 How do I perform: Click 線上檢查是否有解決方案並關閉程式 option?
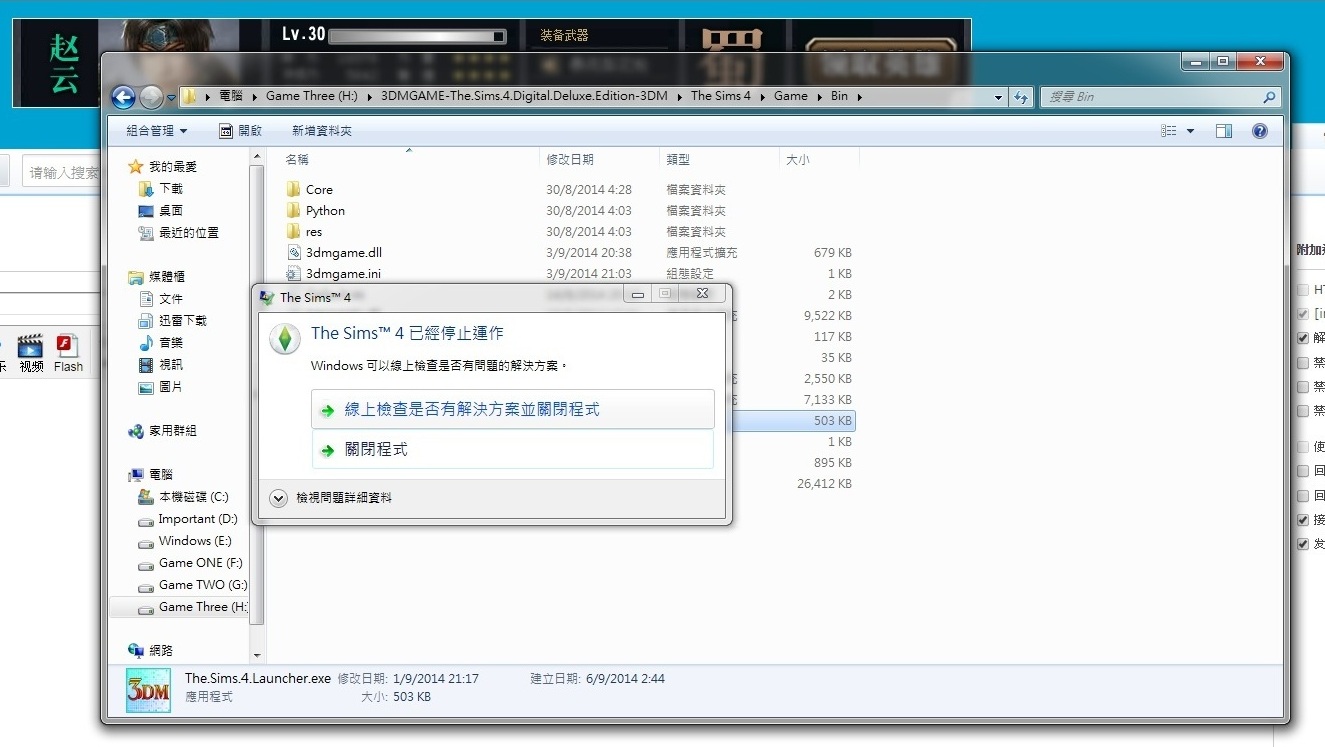point(513,410)
